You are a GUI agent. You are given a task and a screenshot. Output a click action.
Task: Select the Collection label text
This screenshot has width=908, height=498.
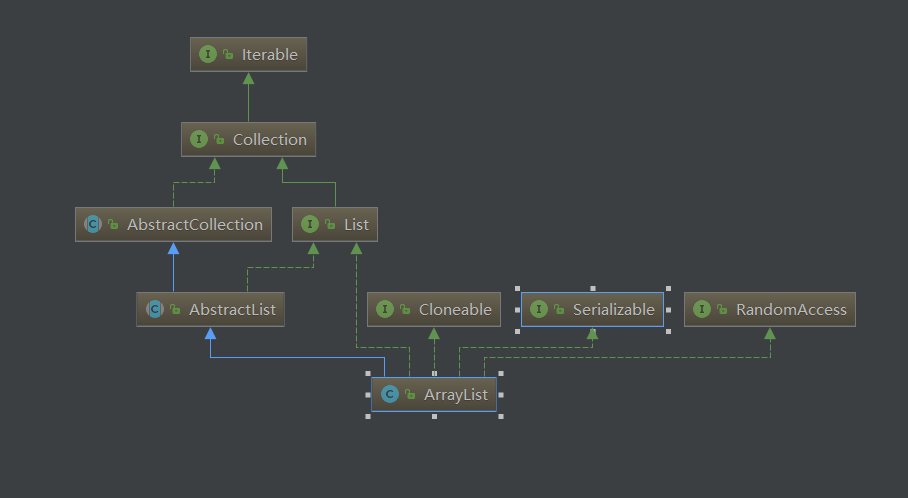coord(269,140)
